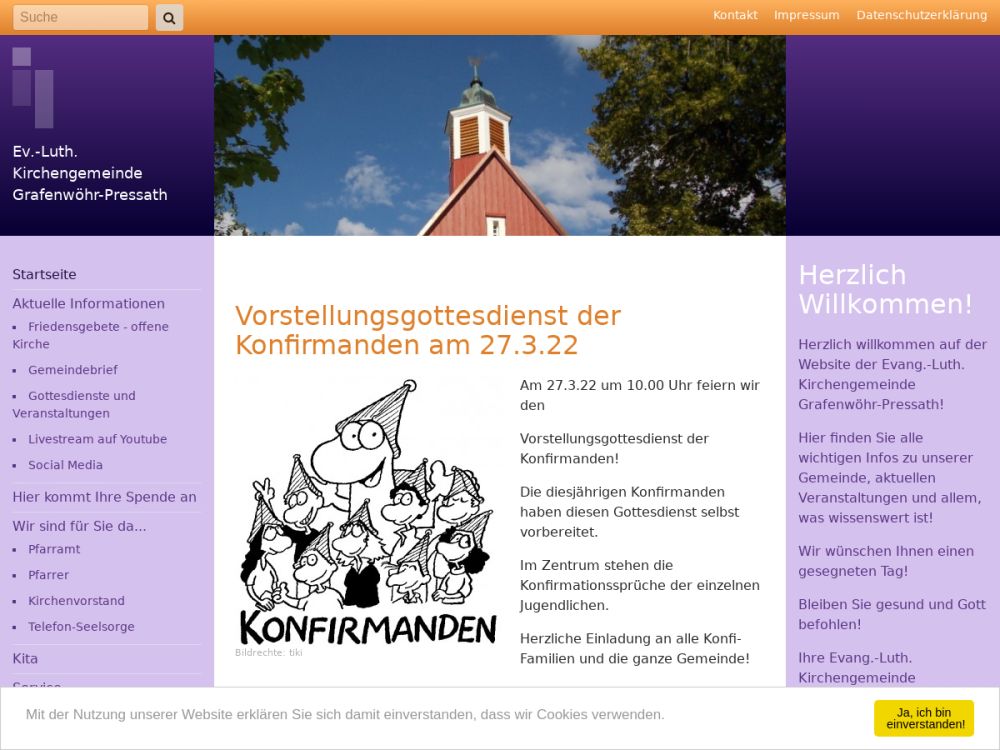Image resolution: width=1000 pixels, height=750 pixels.
Task: Select Startseite in the sidebar
Action: coord(44,274)
